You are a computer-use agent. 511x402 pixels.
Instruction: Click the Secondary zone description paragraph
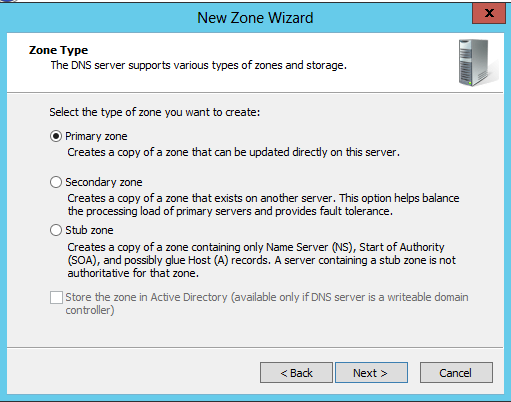[x=263, y=205]
